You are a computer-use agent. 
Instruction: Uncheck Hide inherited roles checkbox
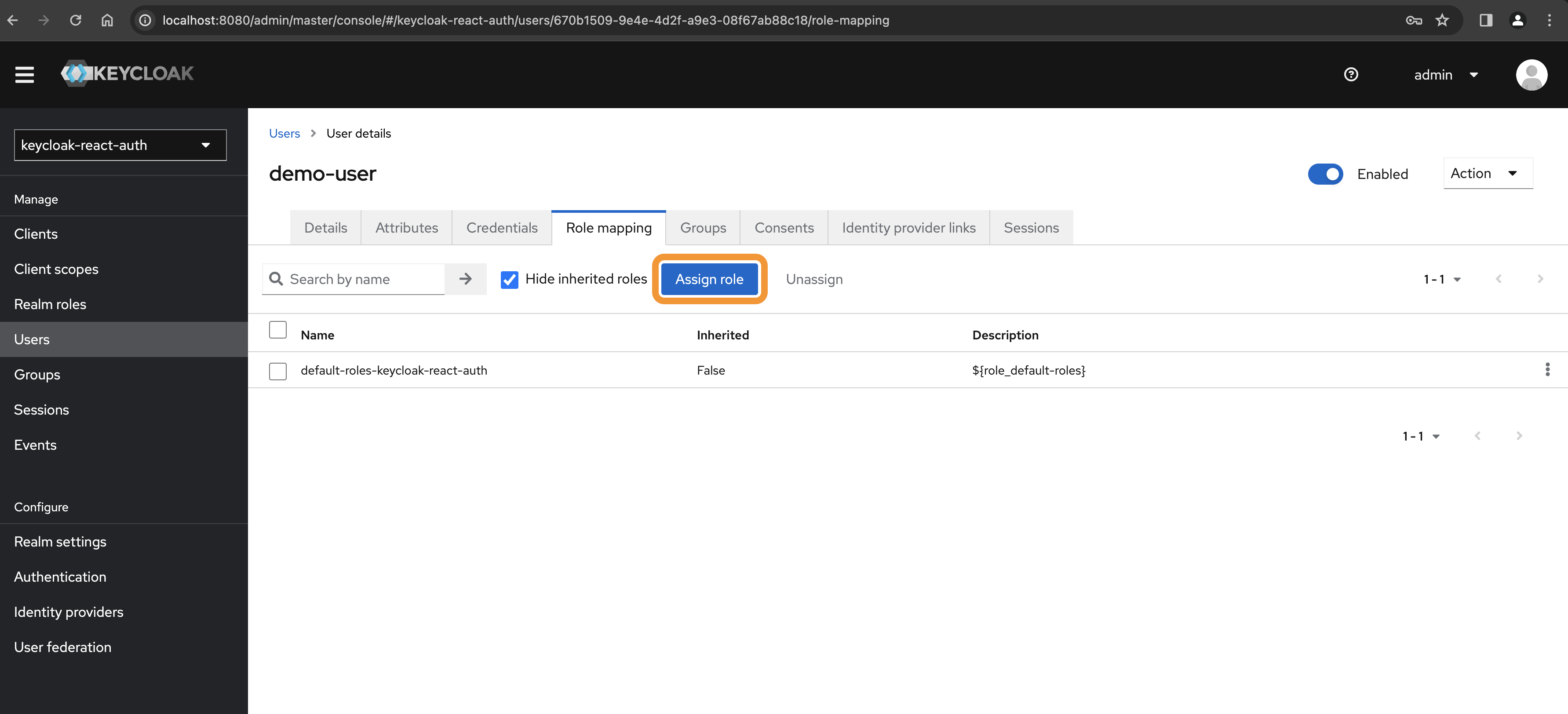pyautogui.click(x=509, y=279)
